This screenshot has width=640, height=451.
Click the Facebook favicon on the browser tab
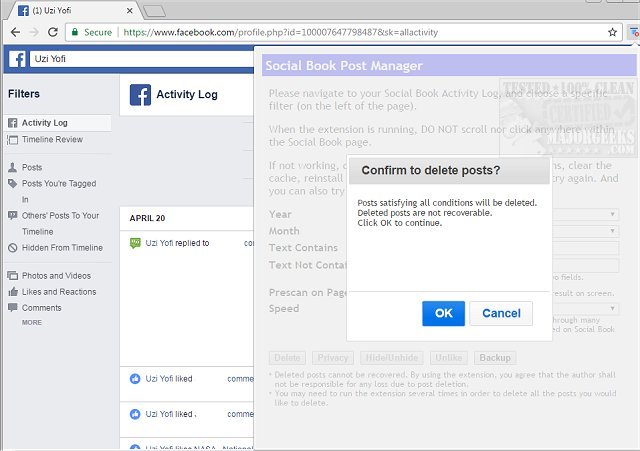[23, 11]
